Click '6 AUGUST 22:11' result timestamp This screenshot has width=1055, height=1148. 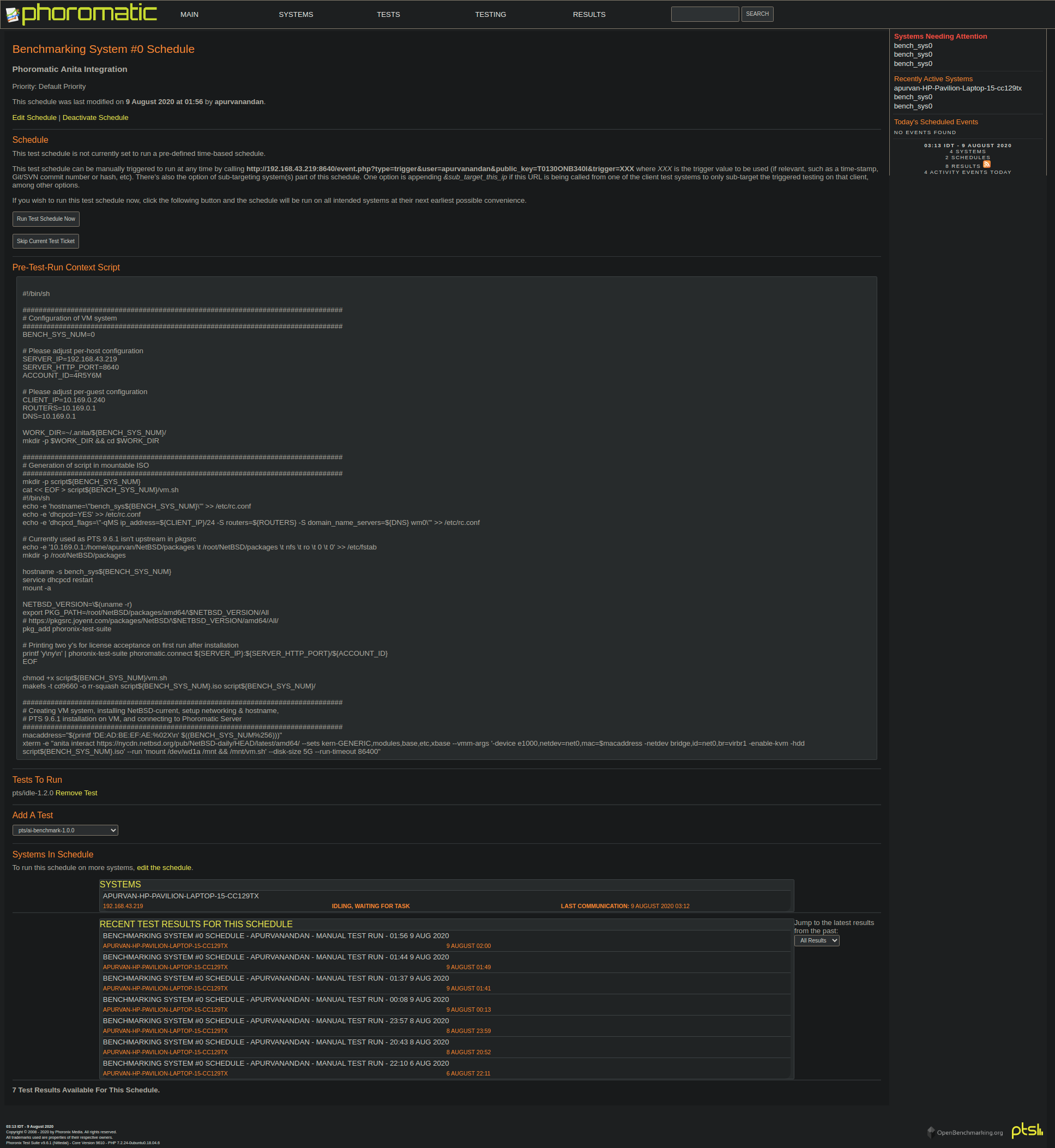(468, 1074)
